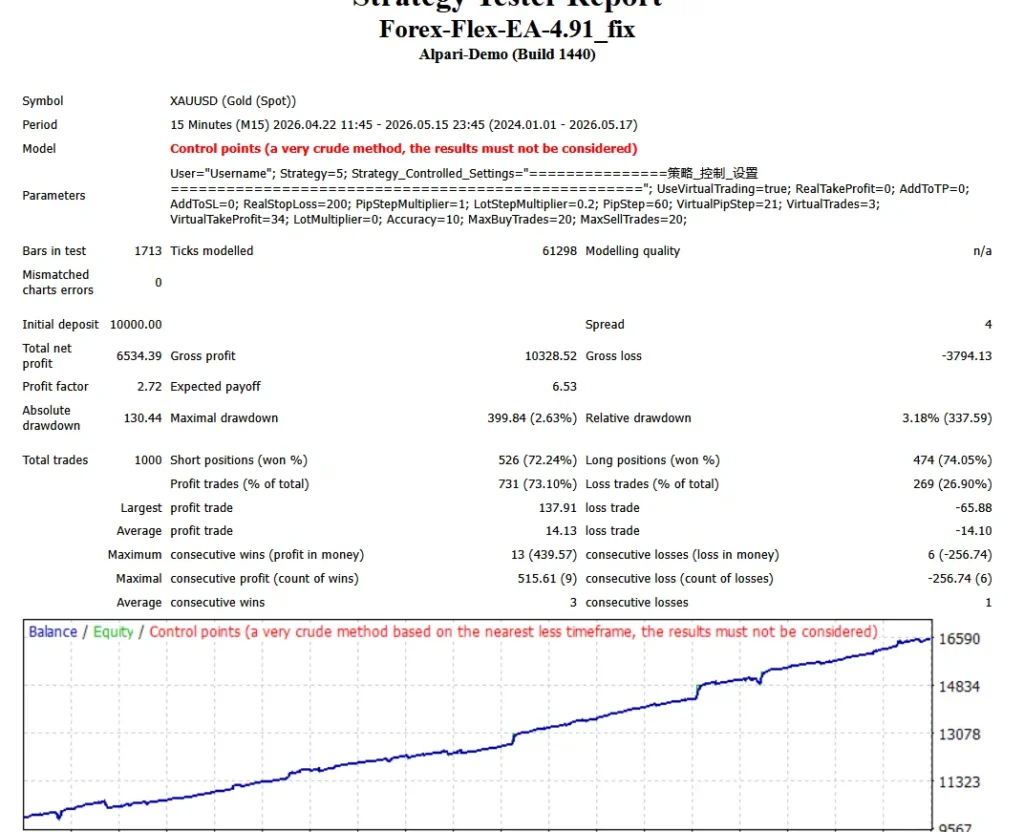
Task: Click the Forex-Flex-EA-4.91_fix report title
Action: tap(507, 29)
